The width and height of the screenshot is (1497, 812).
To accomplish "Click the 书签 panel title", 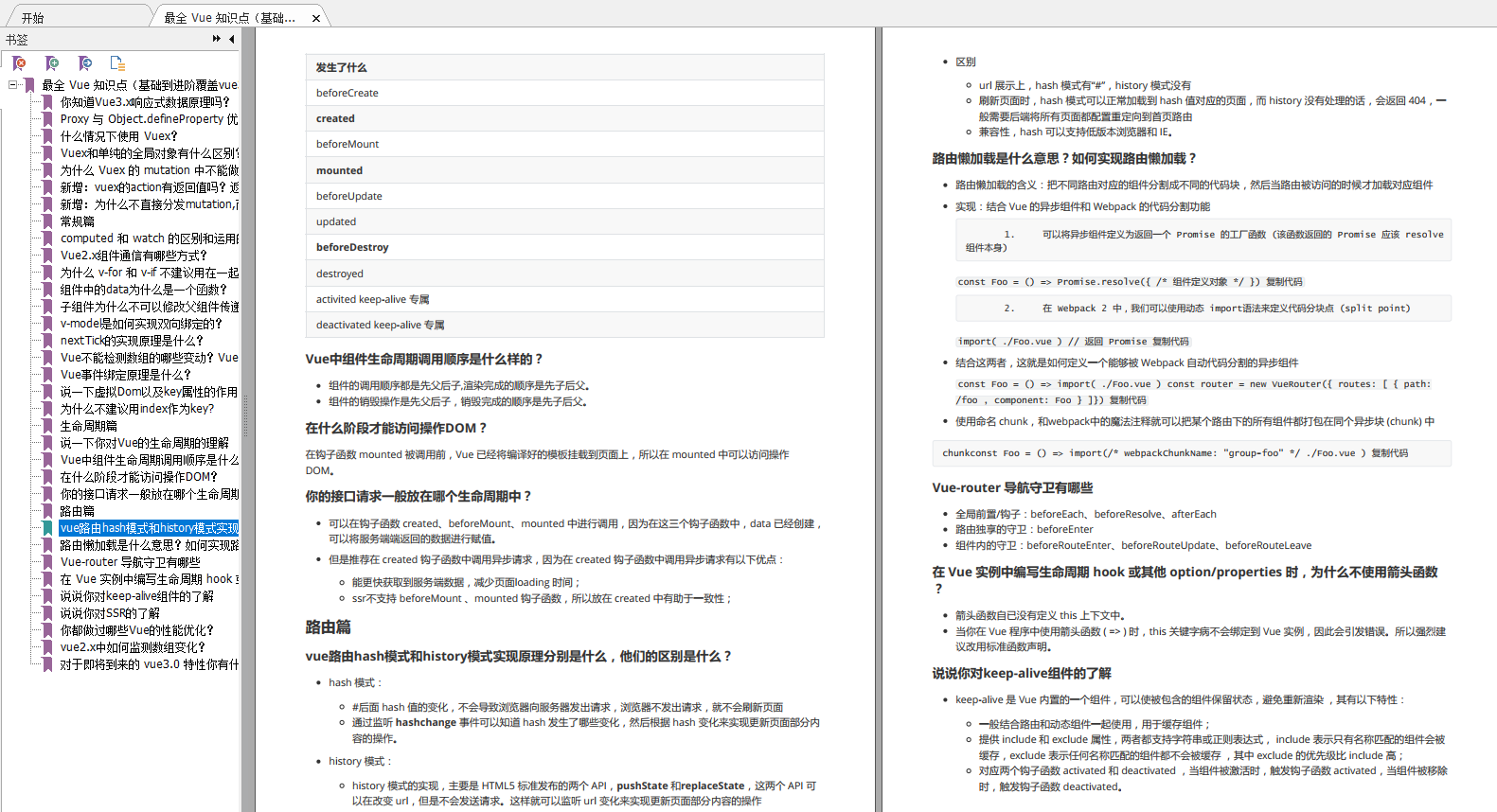I will [x=17, y=40].
